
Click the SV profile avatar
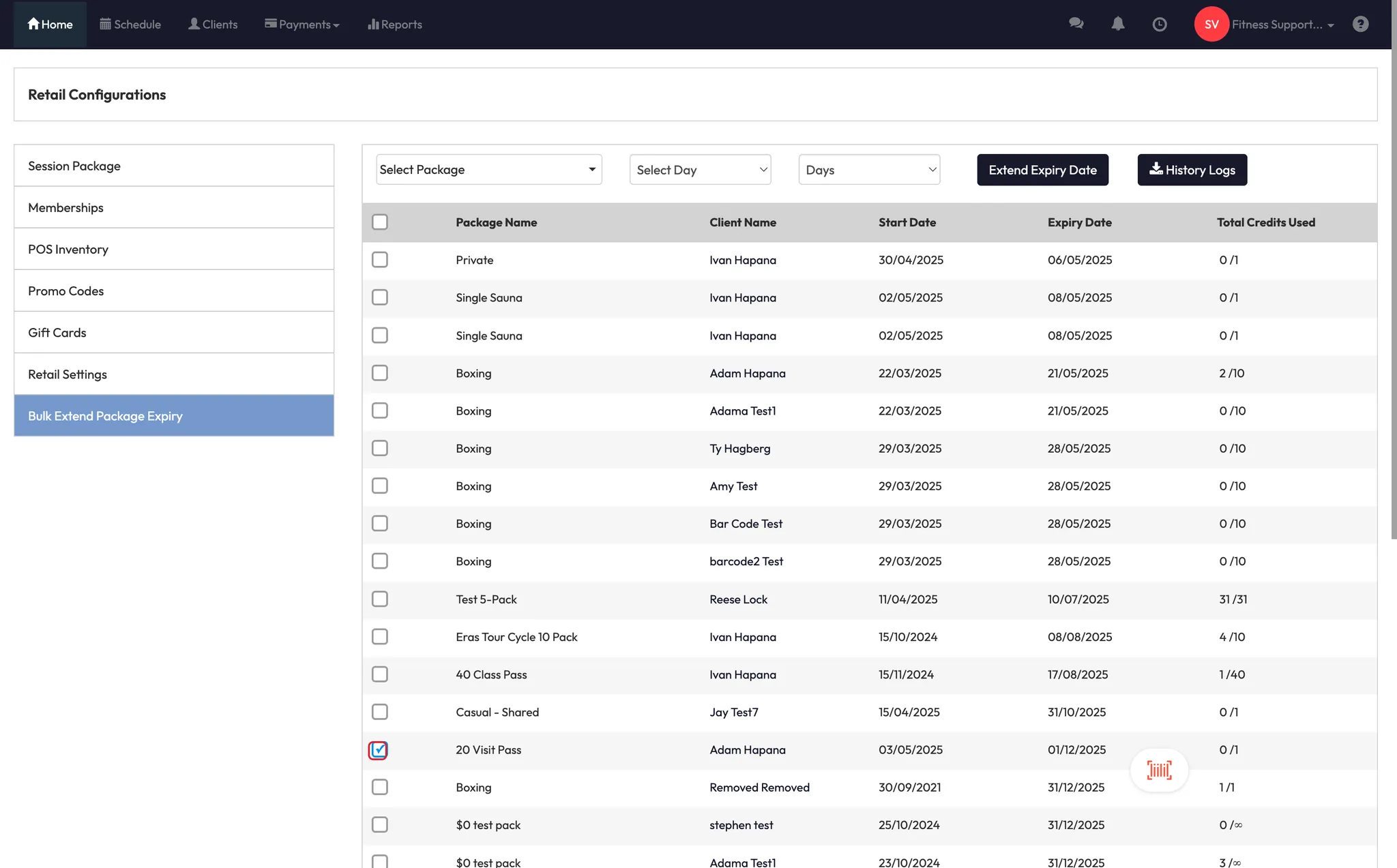click(1211, 24)
